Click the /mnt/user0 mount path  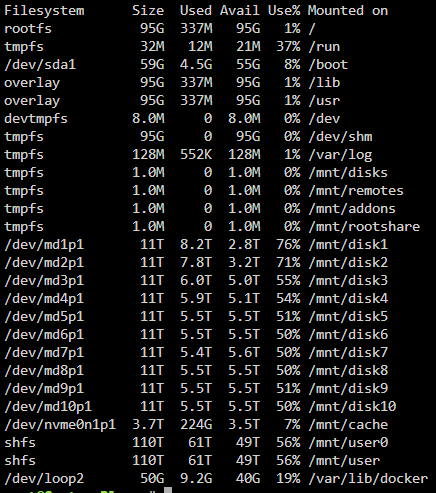click(x=348, y=443)
